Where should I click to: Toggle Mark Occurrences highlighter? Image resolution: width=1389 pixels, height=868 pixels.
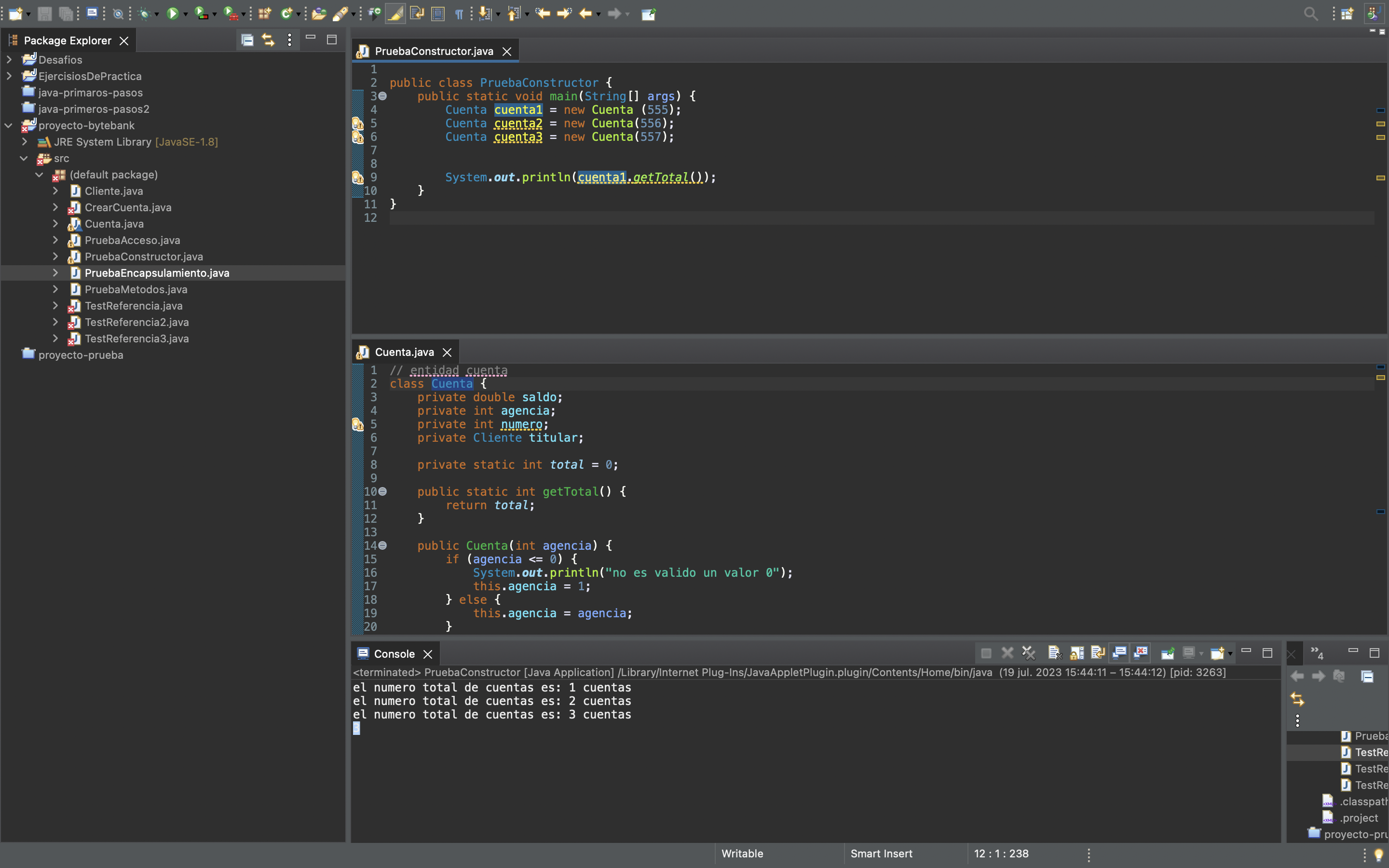(x=395, y=14)
